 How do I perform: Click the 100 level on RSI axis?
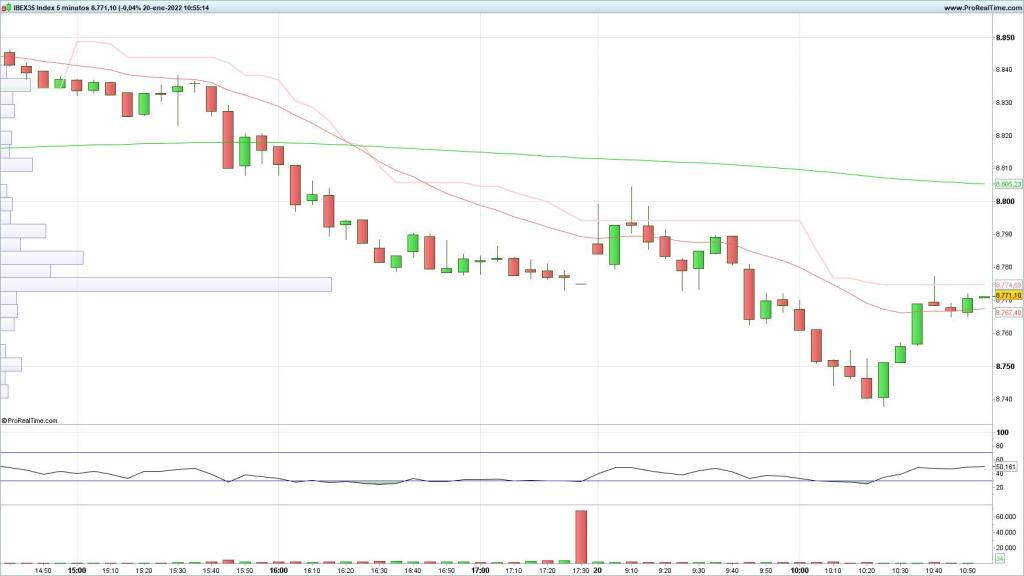[999, 433]
